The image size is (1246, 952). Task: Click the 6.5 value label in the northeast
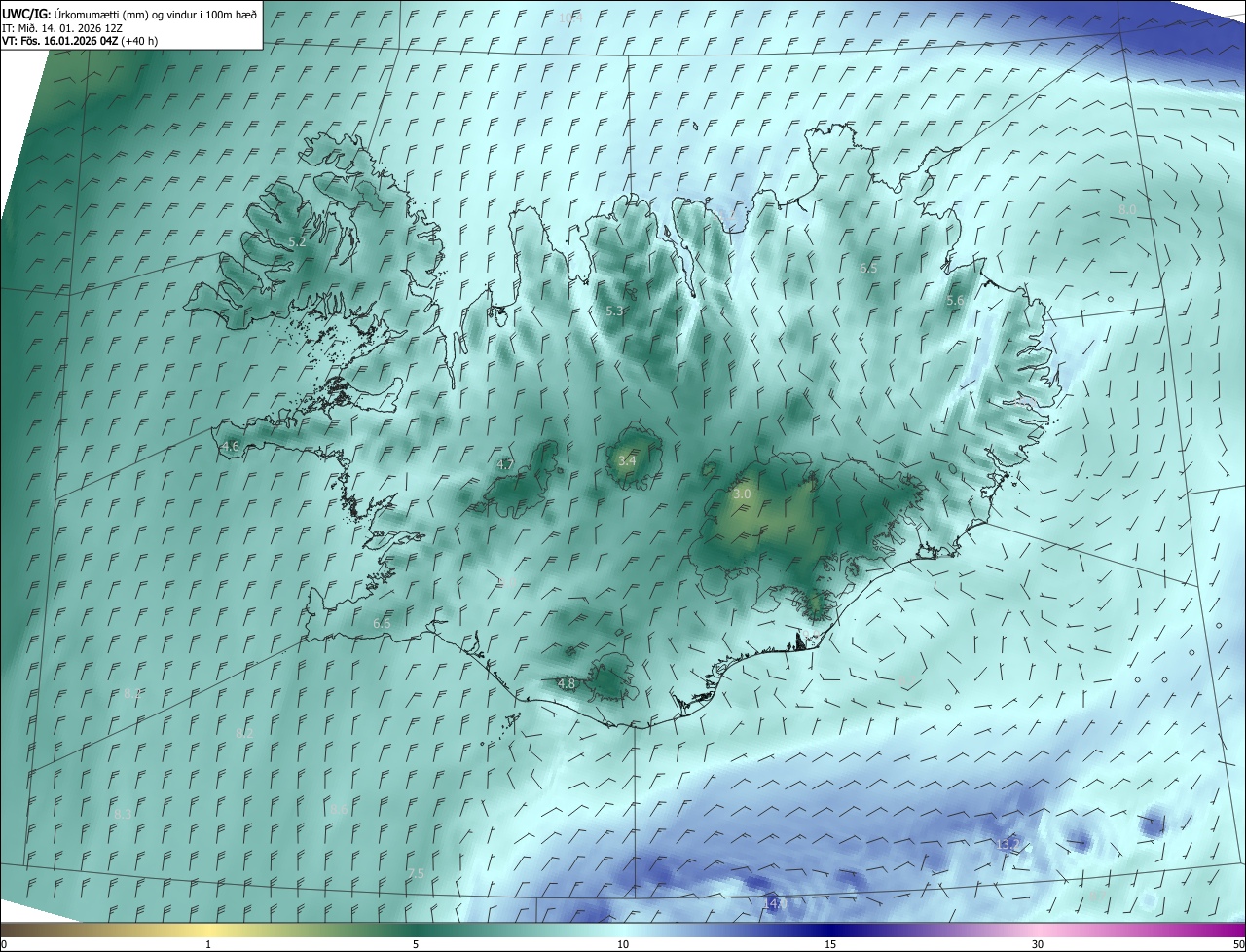868,268
